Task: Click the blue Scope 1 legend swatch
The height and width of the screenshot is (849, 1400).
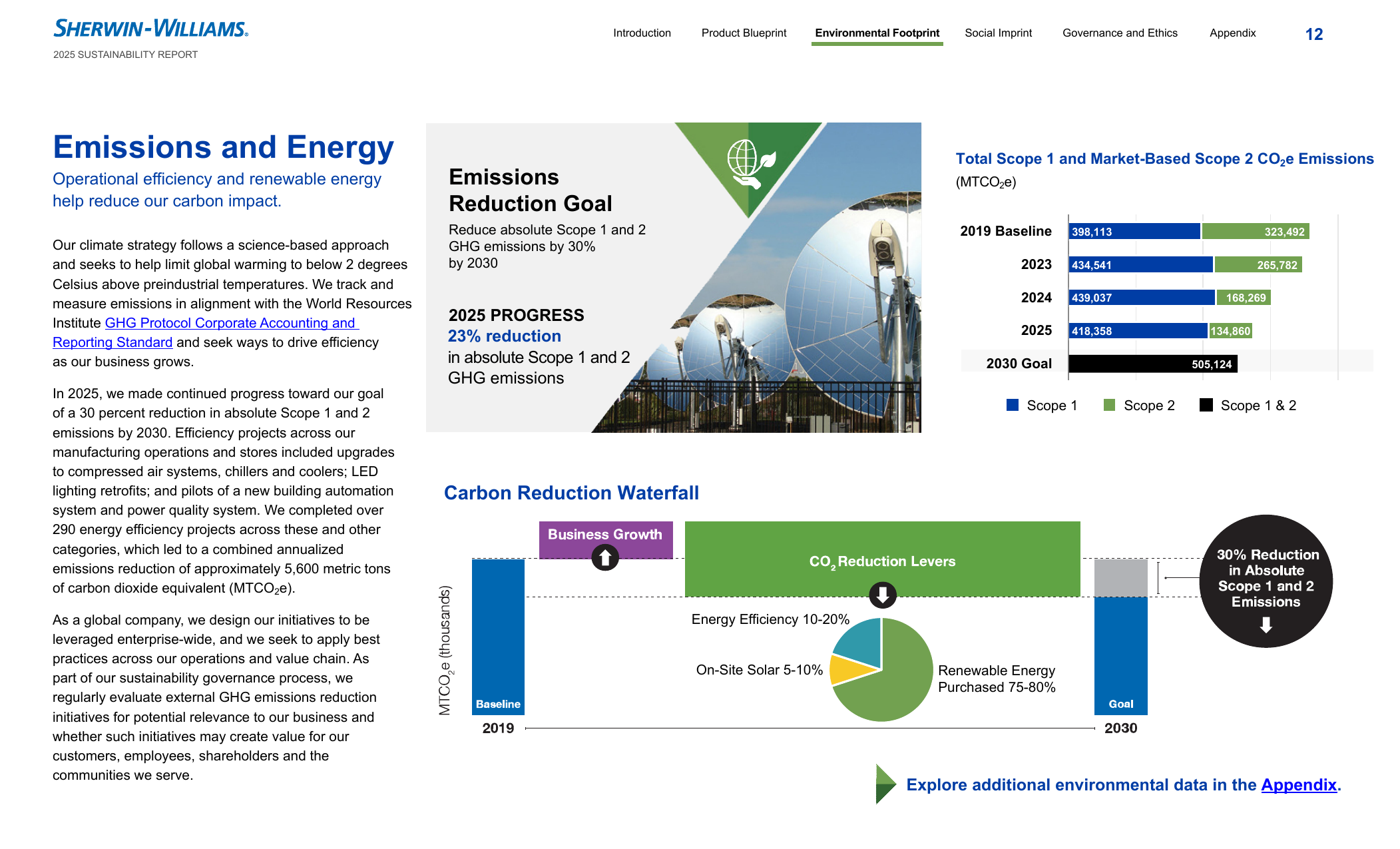Action: pos(1013,405)
